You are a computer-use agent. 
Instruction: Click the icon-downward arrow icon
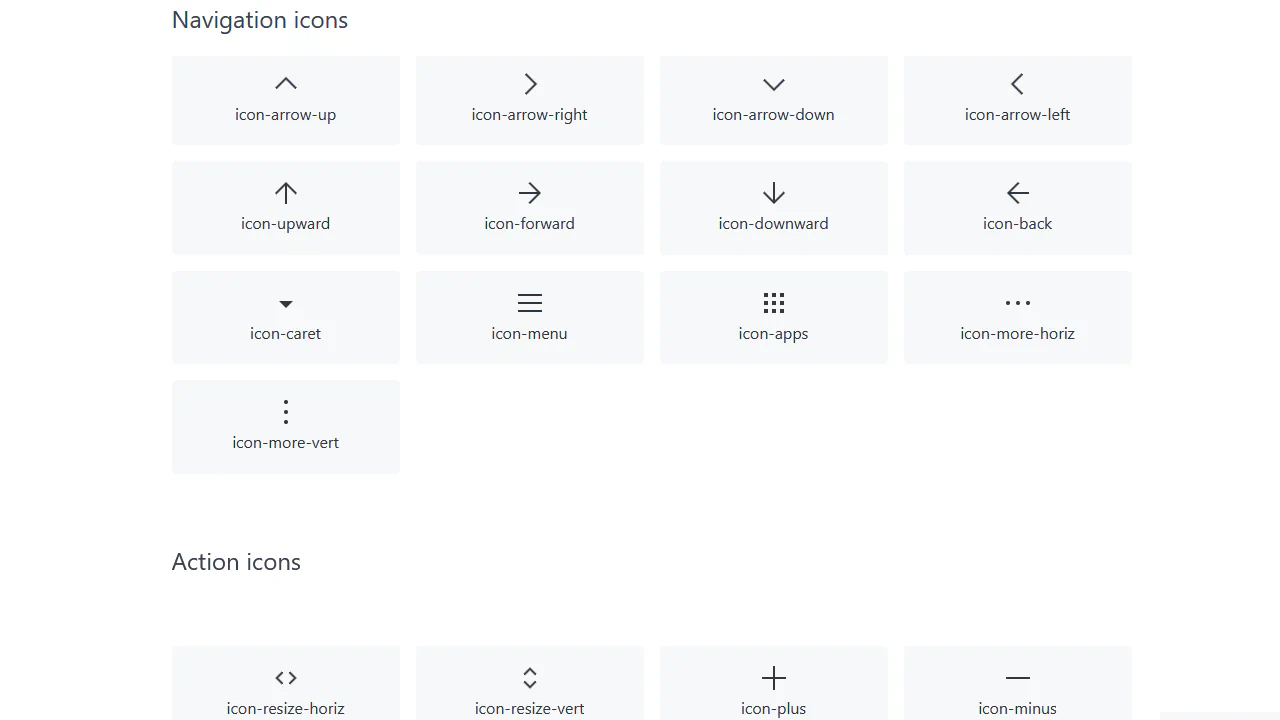point(774,193)
